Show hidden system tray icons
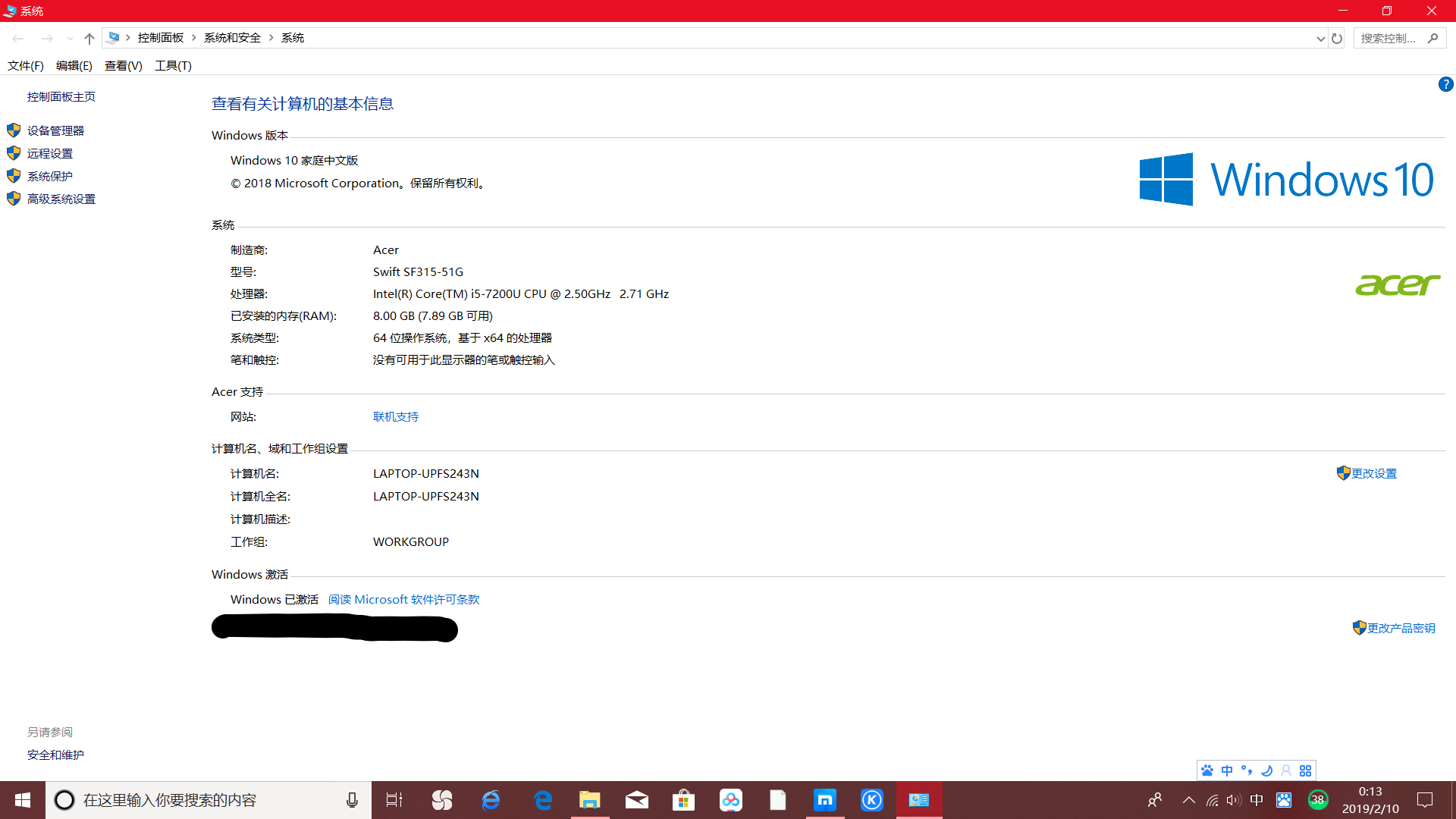The width and height of the screenshot is (1456, 819). pyautogui.click(x=1189, y=800)
